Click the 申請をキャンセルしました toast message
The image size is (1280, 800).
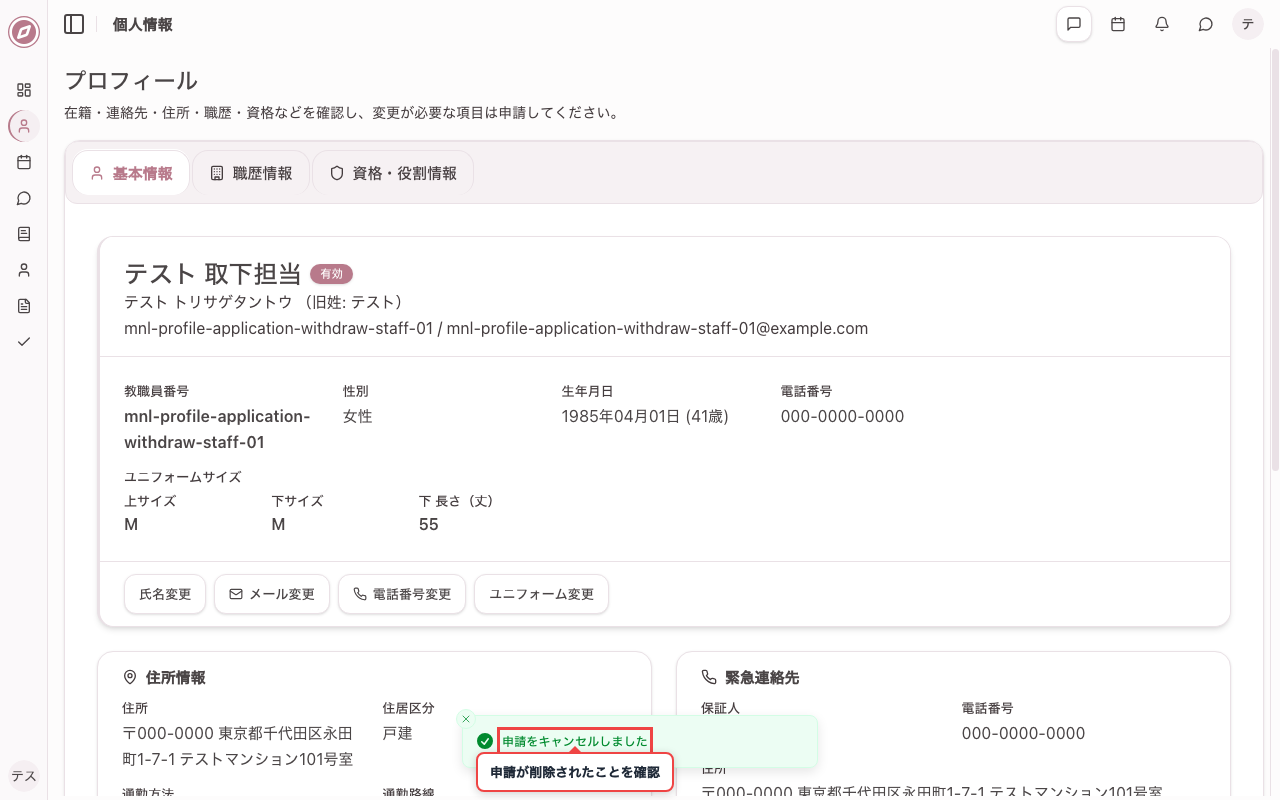coord(575,741)
